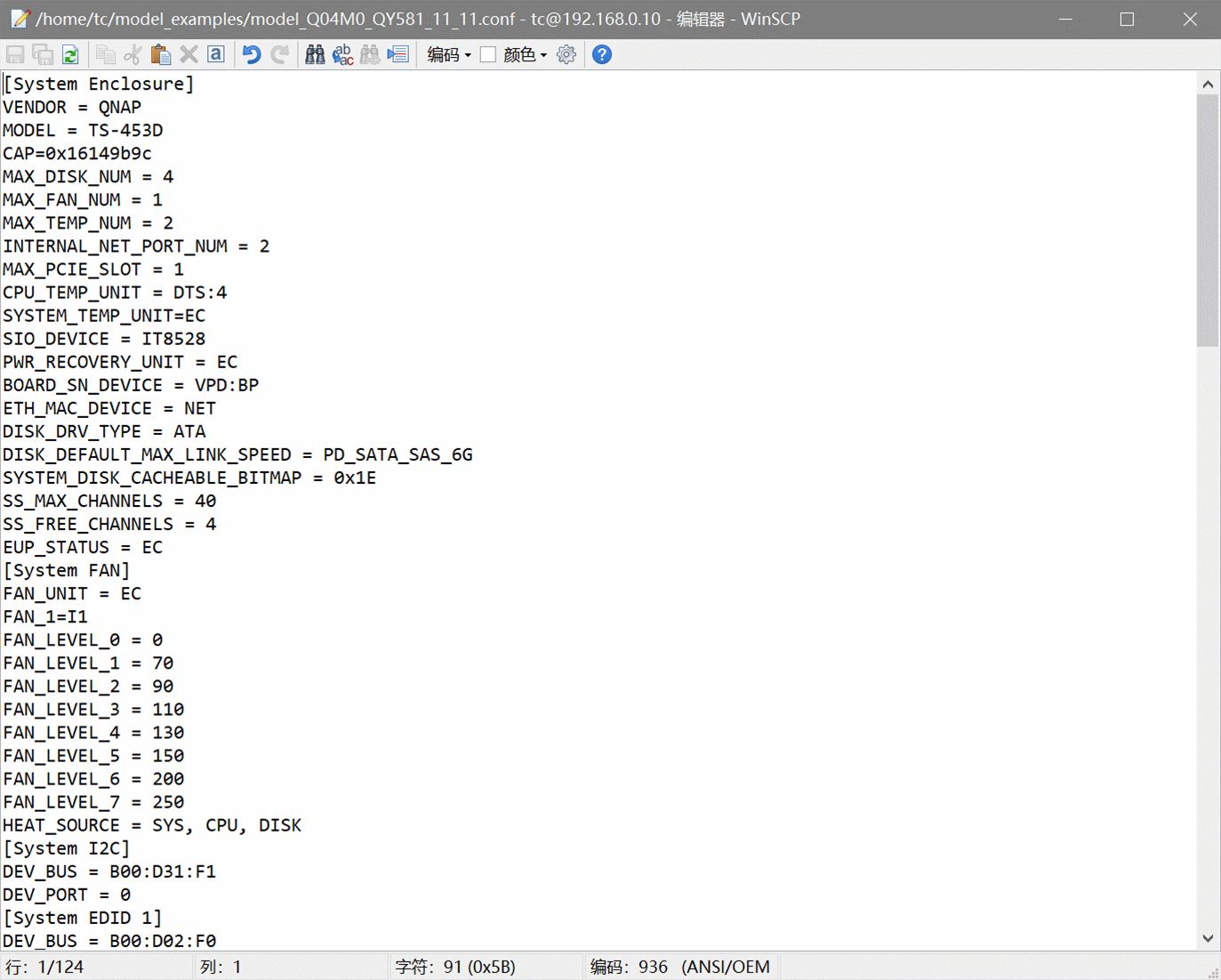Click the text line 'VENDOR = QNAP'
Screen dimensions: 1221x980
72,107
